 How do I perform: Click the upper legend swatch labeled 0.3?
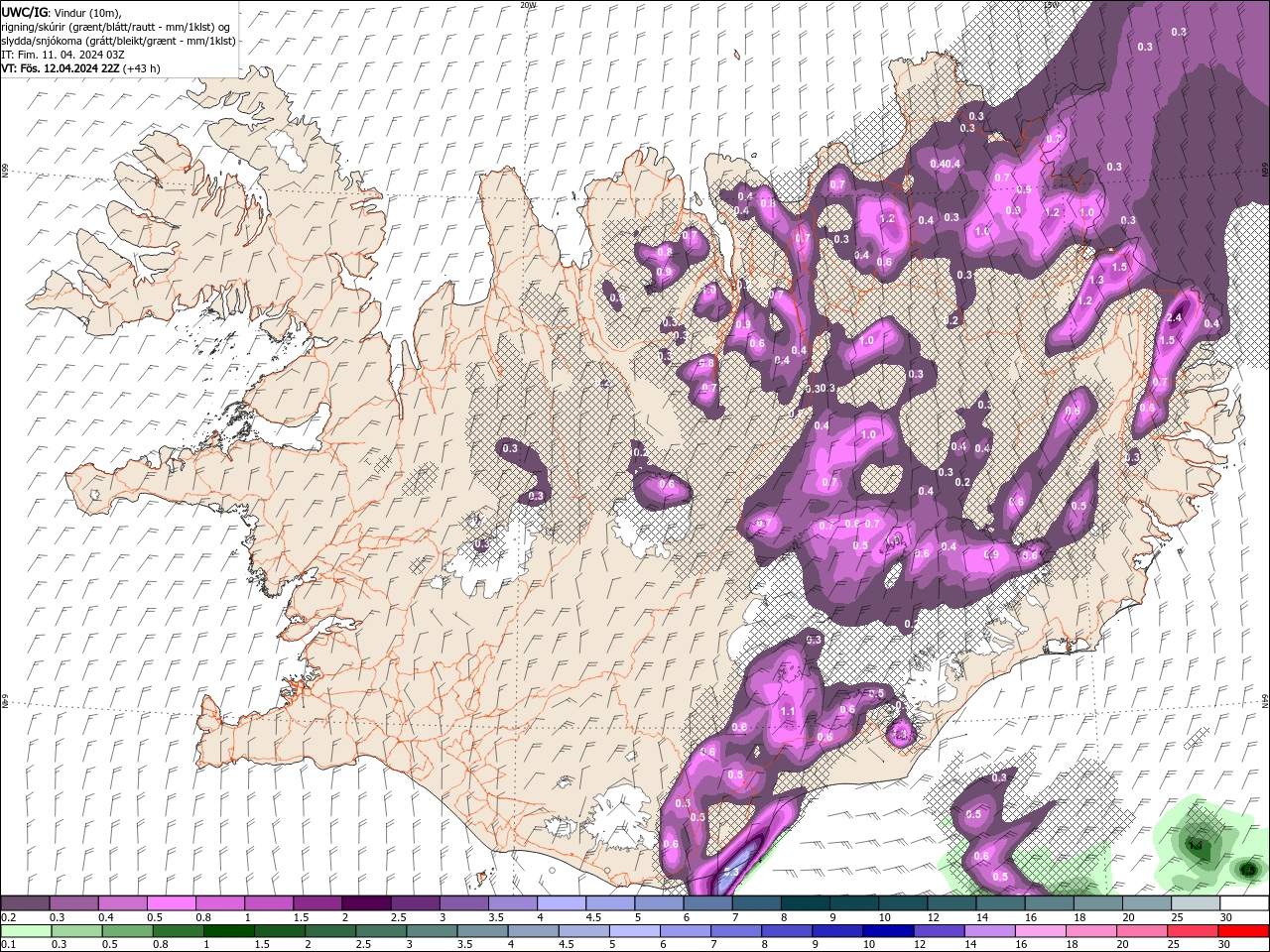73,902
